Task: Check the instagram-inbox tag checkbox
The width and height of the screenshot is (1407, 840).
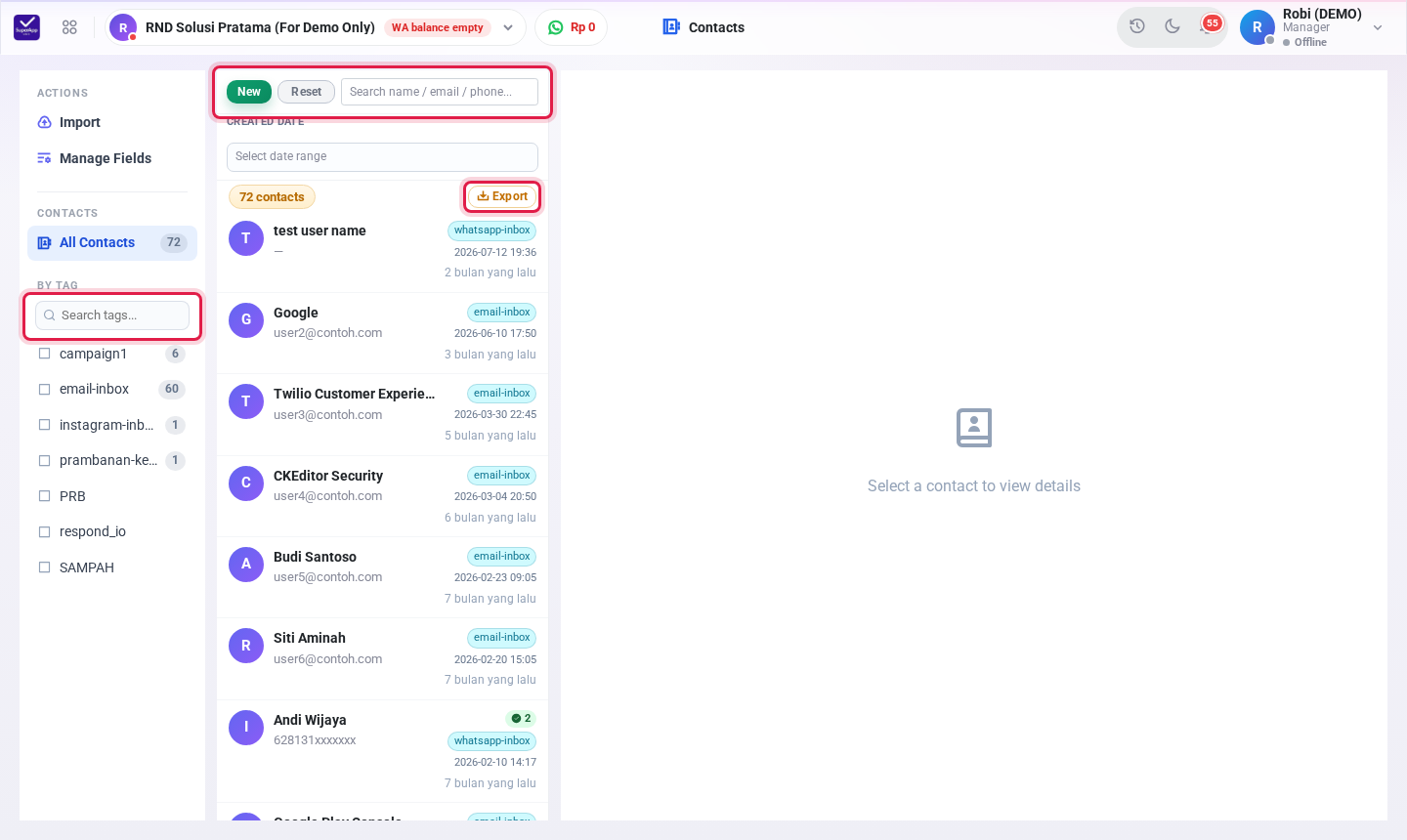Action: click(x=44, y=425)
